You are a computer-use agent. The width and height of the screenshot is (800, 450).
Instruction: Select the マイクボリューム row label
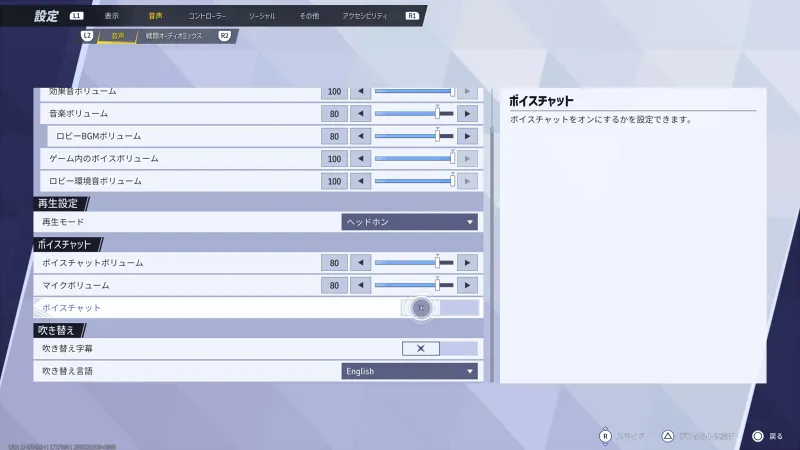tap(76, 285)
